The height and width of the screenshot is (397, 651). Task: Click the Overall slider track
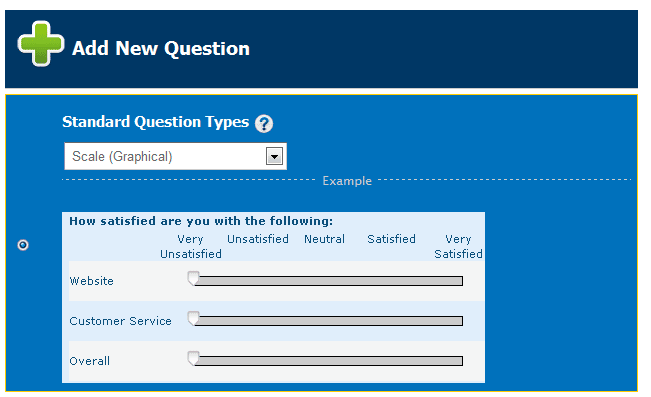[x=328, y=361]
